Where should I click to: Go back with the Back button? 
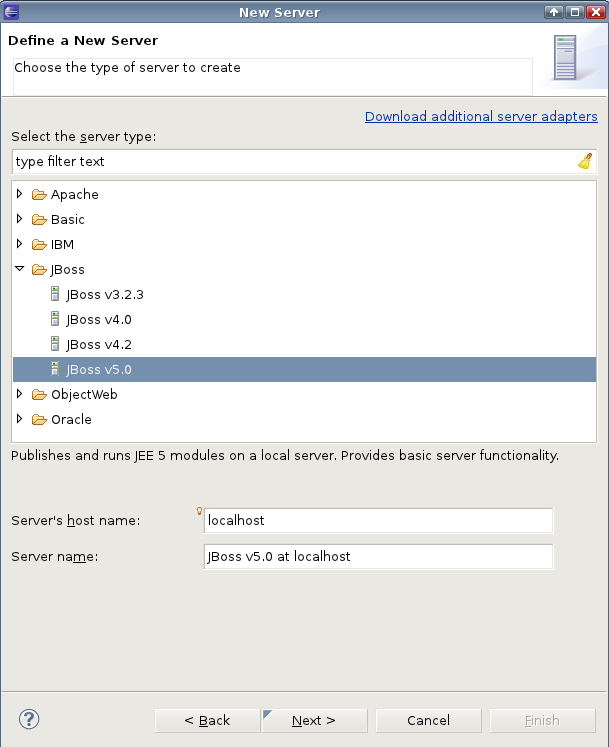pyautogui.click(x=207, y=720)
